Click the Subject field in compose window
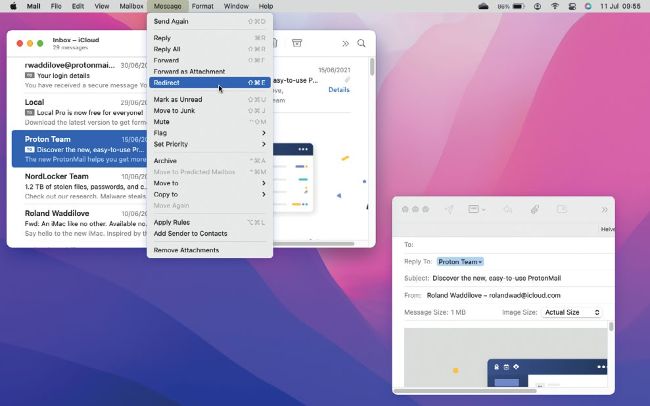Viewport: 650px width, 406px height. pyautogui.click(x=508, y=278)
